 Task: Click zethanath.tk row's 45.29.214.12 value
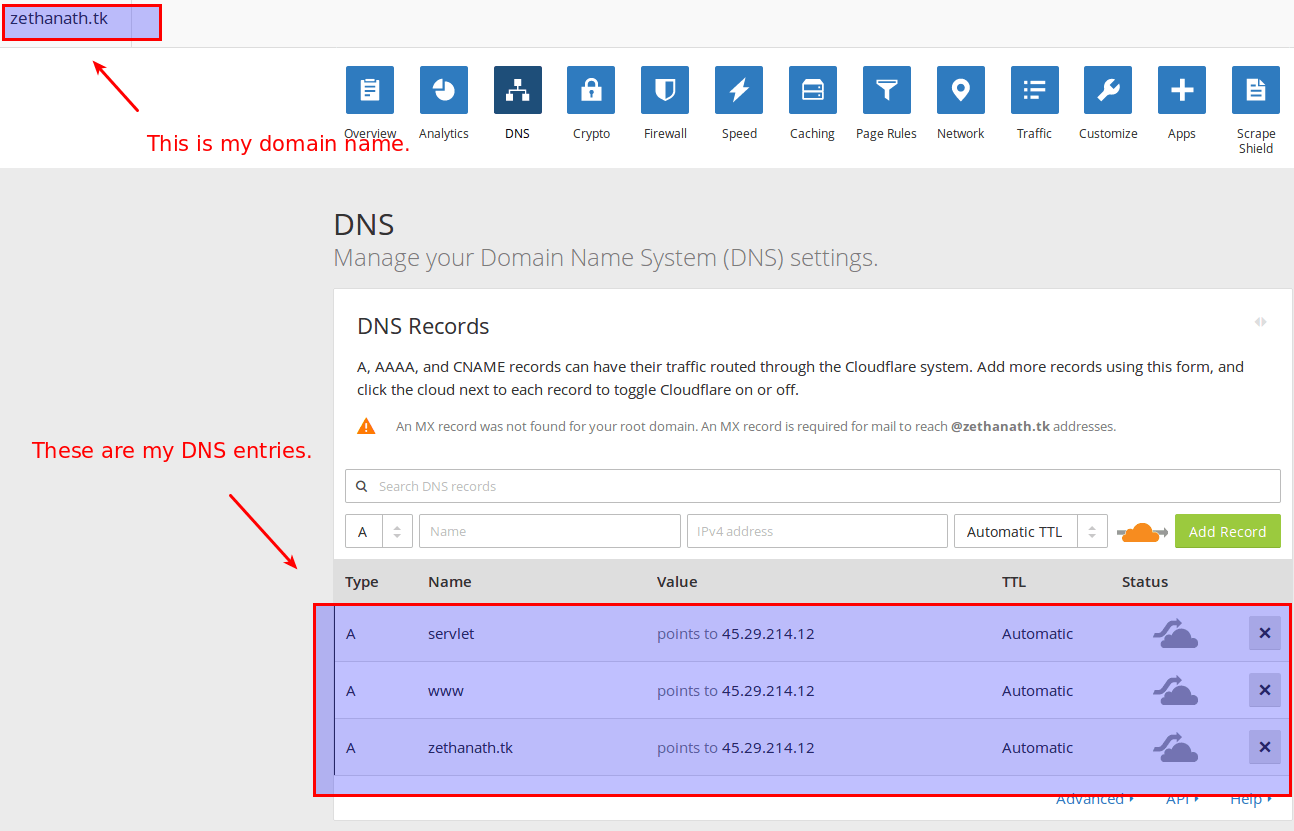[x=768, y=748]
